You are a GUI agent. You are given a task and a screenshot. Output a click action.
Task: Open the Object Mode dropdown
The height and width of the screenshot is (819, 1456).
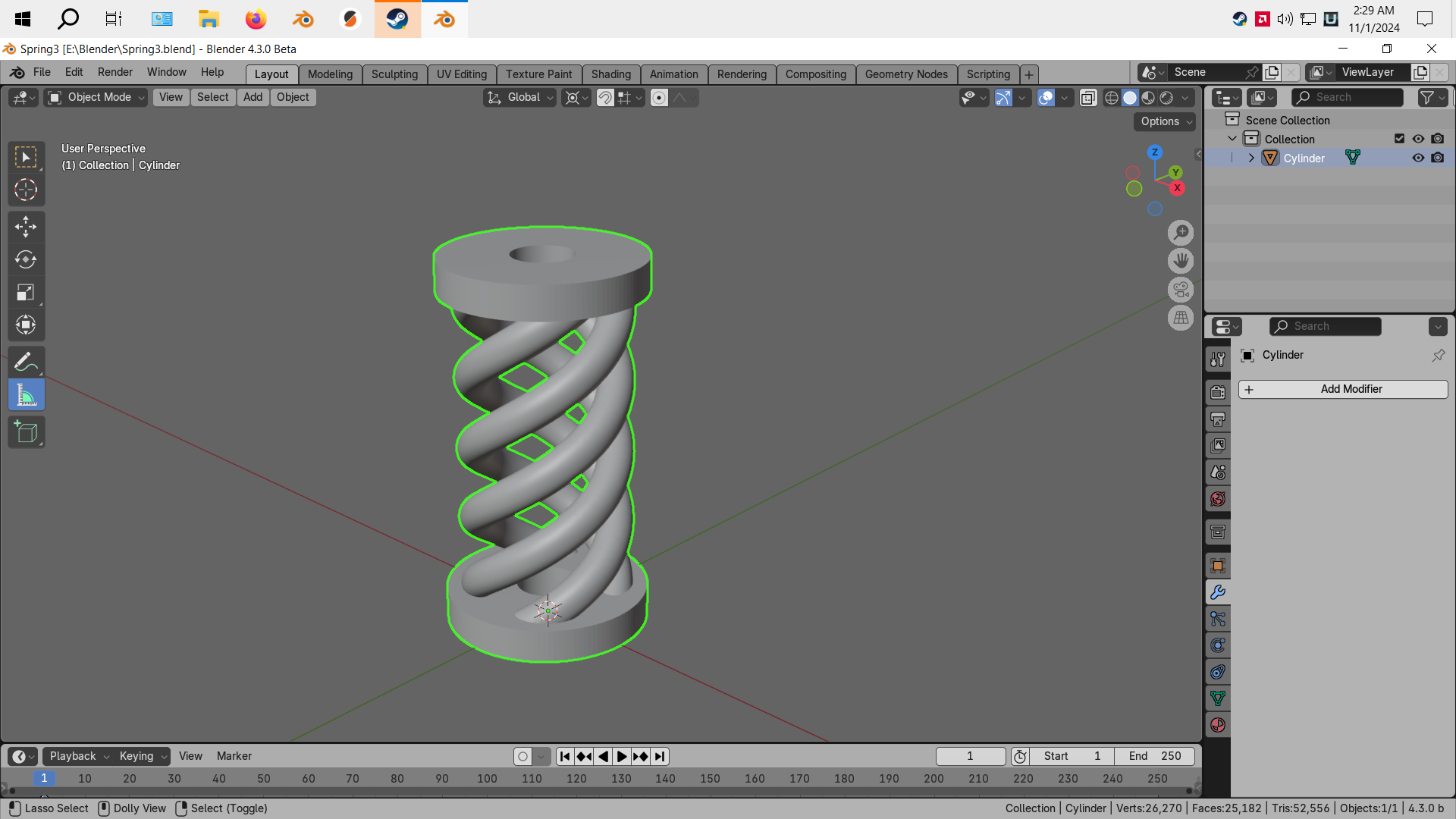(x=96, y=97)
